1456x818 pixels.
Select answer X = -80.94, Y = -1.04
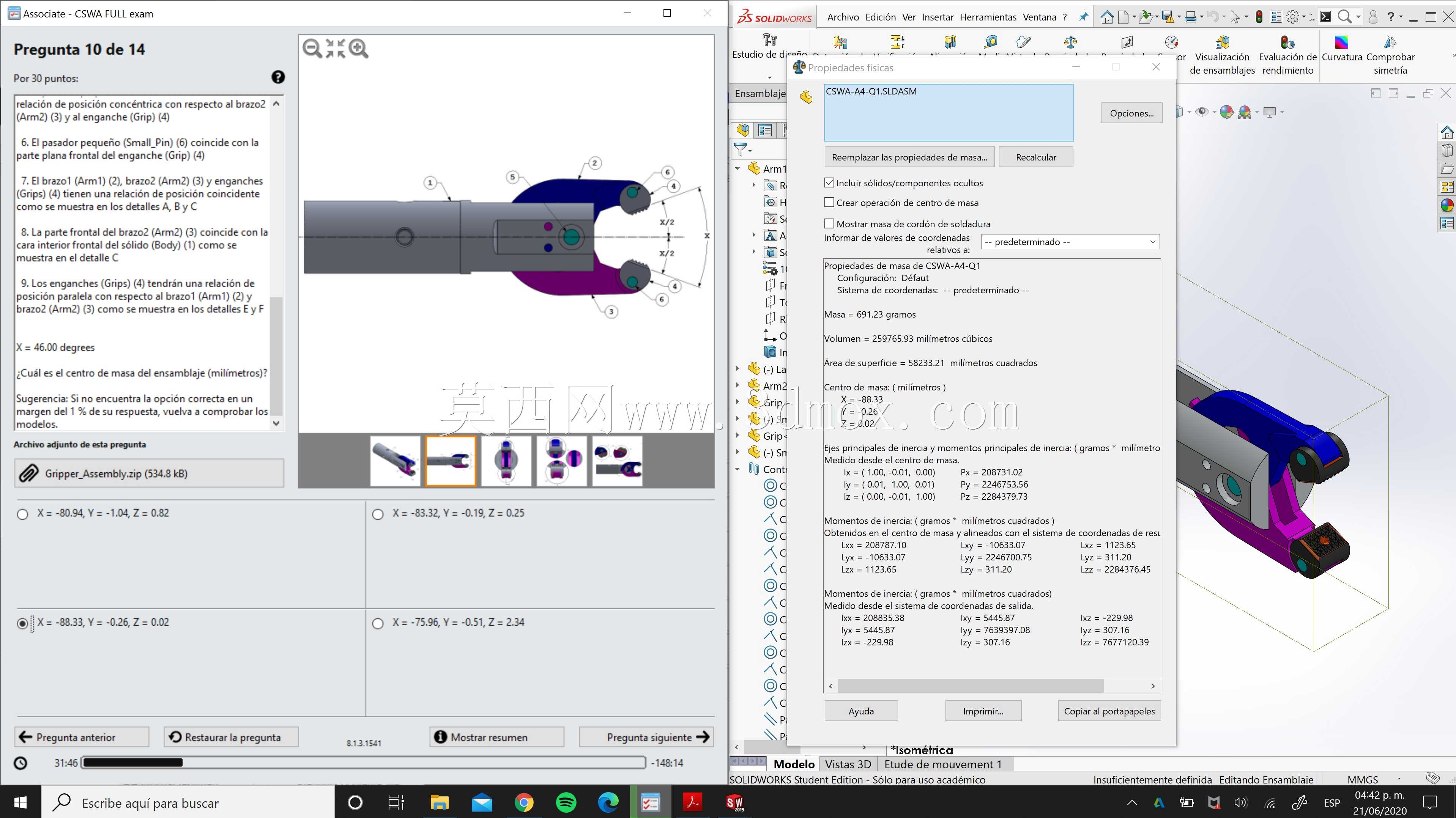[x=23, y=514]
